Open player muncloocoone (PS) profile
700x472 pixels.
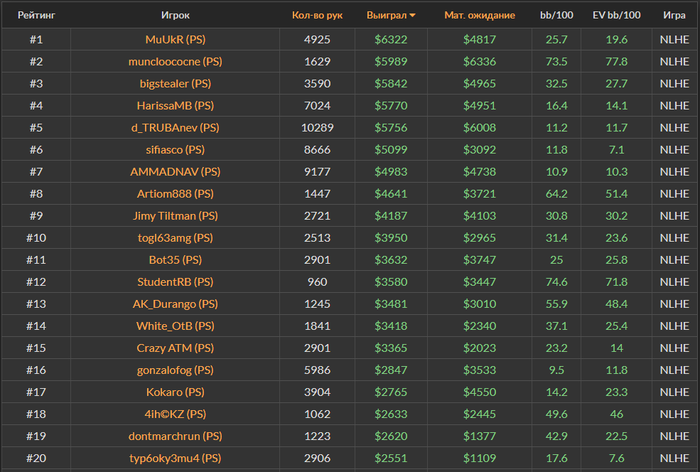pos(175,61)
